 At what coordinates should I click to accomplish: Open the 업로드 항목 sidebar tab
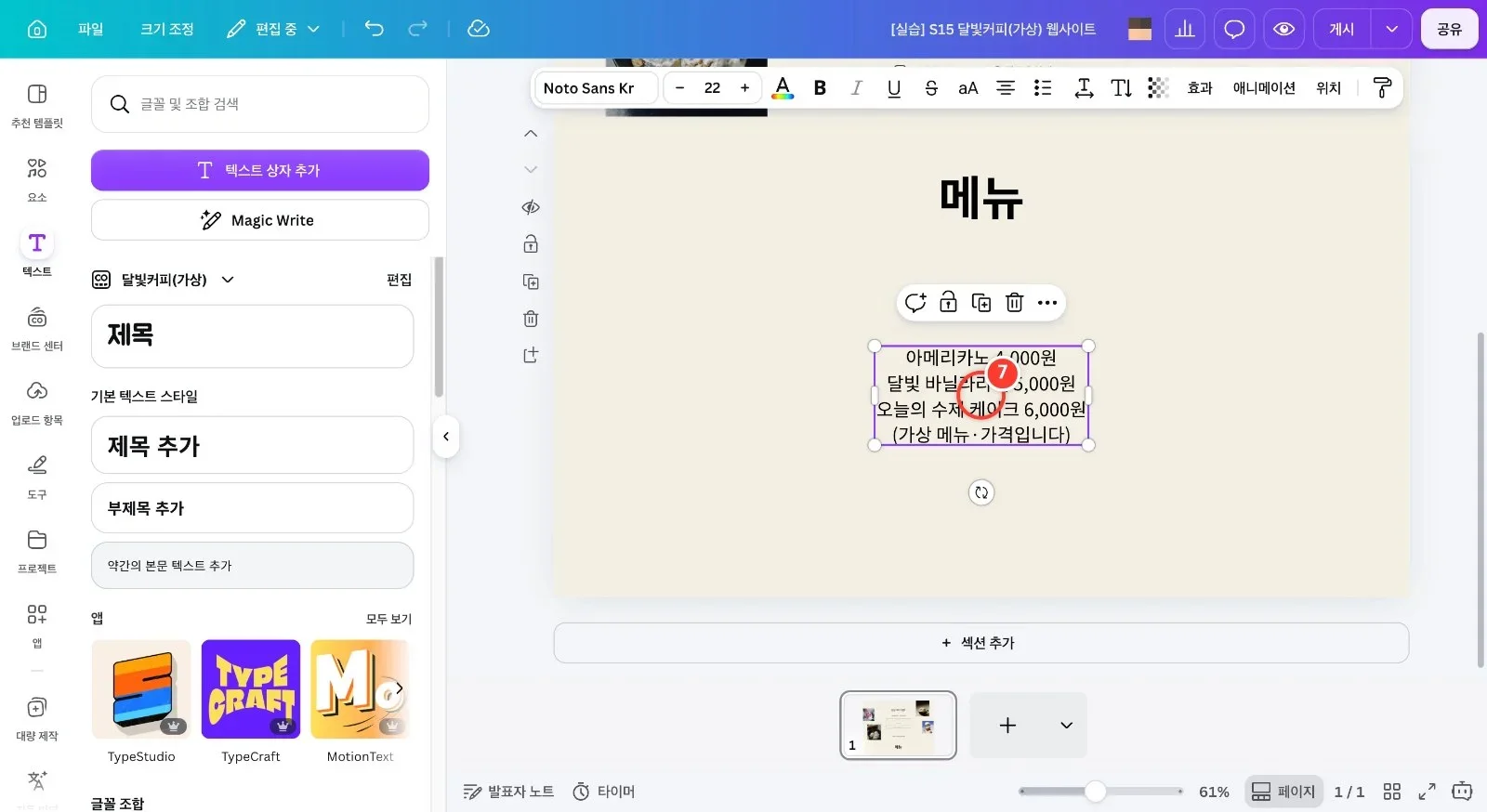click(37, 403)
